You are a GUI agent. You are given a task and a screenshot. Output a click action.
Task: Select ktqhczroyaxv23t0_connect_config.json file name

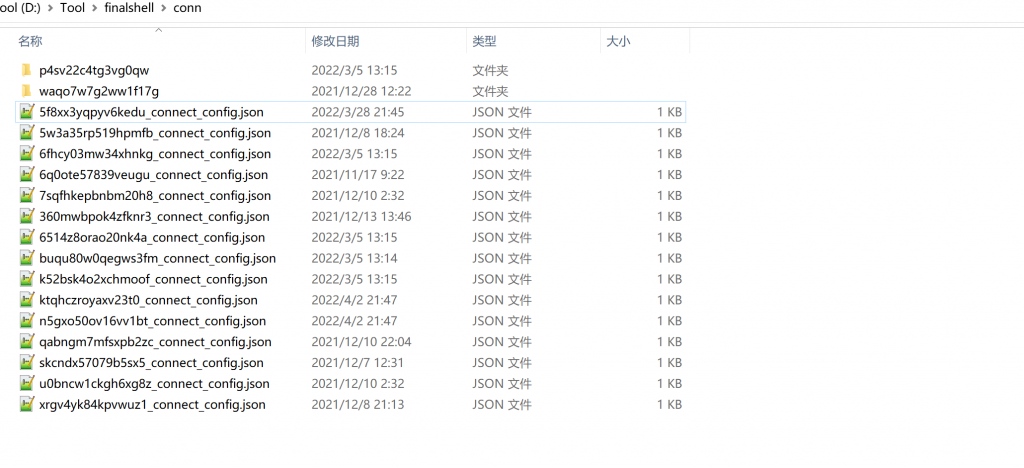click(x=148, y=300)
